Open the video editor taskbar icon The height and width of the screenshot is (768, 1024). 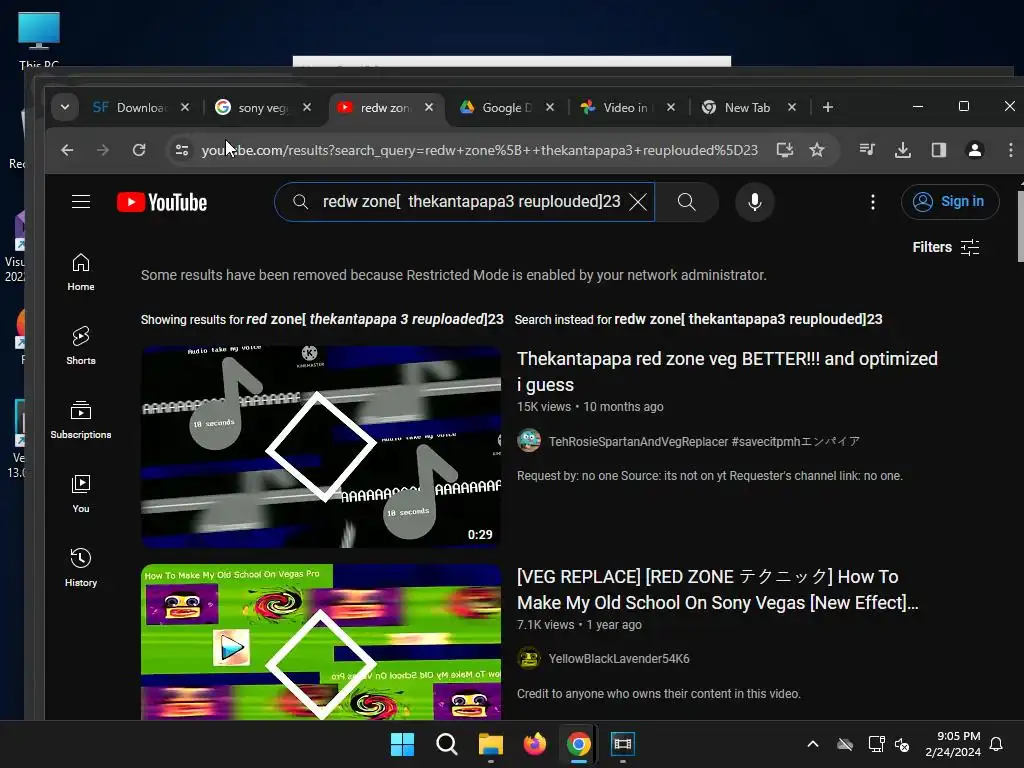[x=622, y=744]
